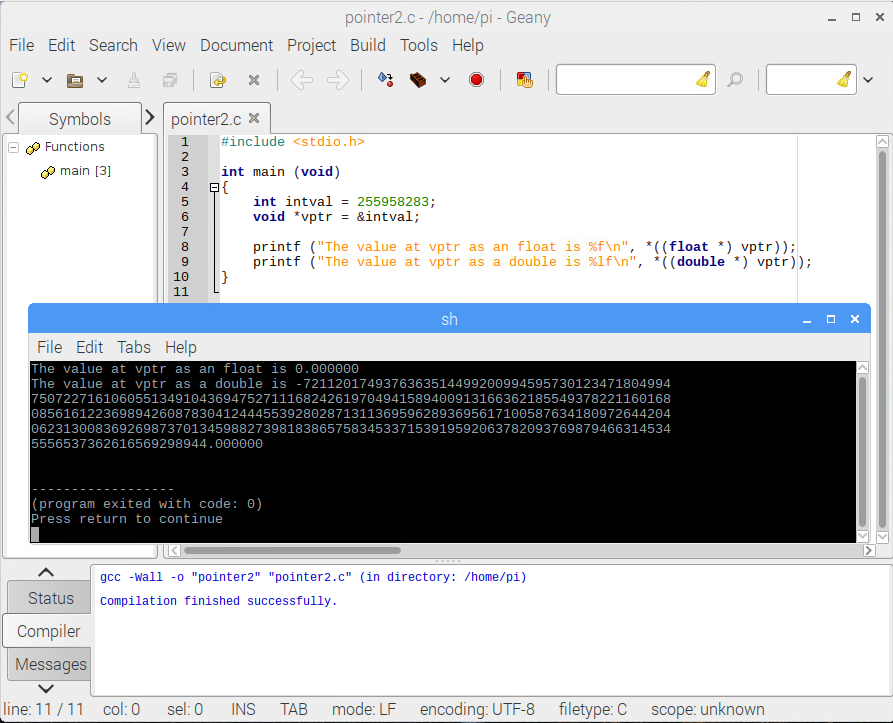Viewport: 893px width, 723px height.
Task: Click the toolbar search text field
Action: coord(625,80)
